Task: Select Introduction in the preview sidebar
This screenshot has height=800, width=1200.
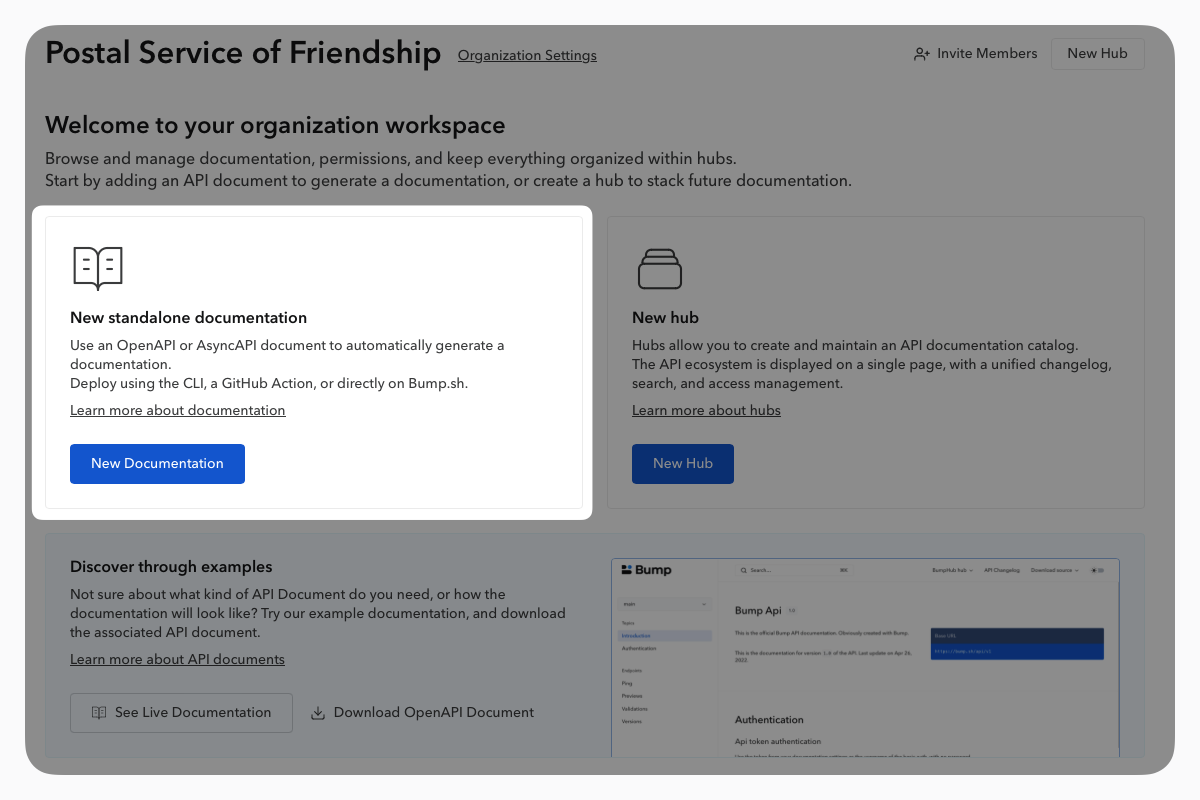Action: pos(636,636)
